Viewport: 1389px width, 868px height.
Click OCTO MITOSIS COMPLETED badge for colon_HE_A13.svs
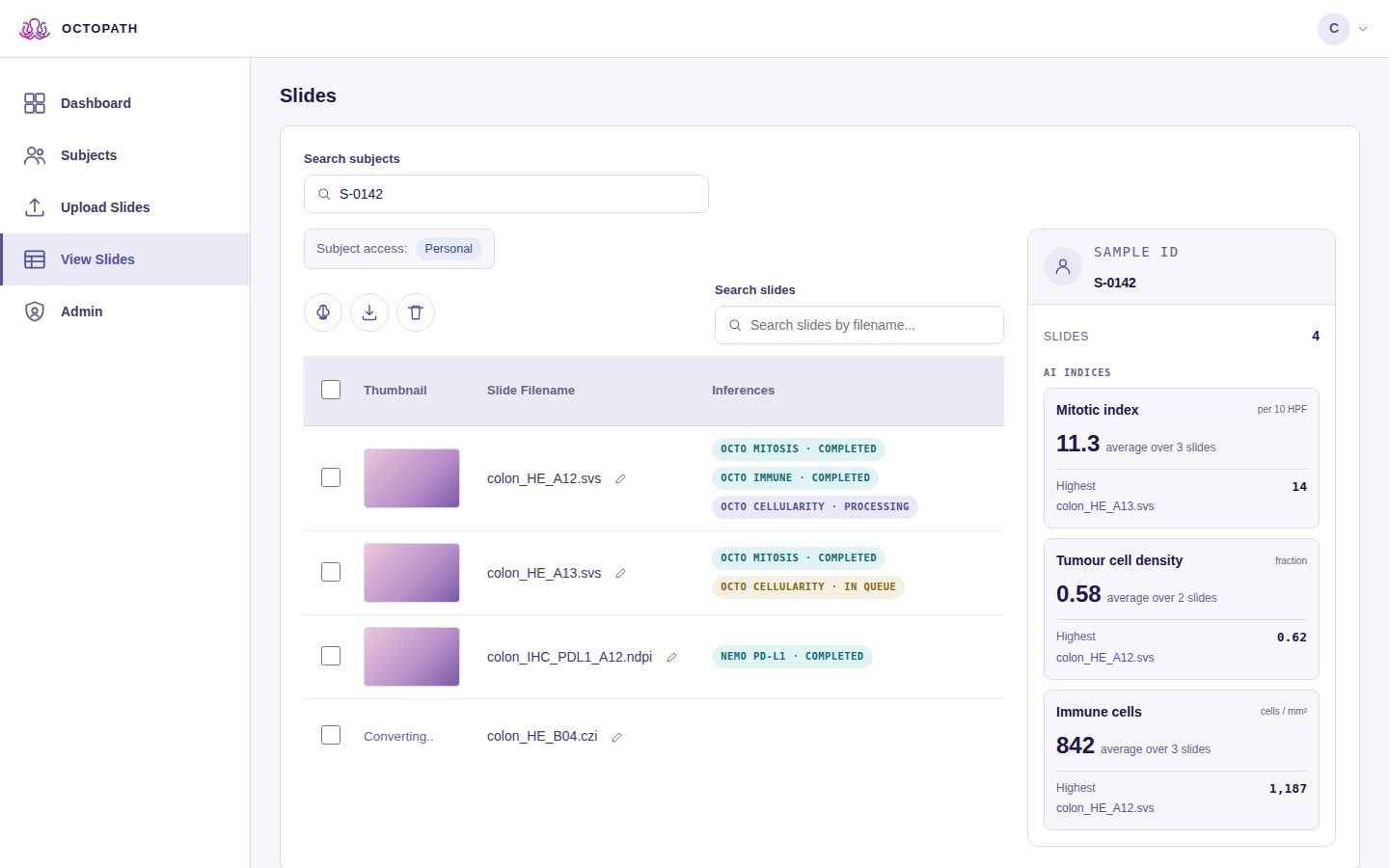[799, 557]
